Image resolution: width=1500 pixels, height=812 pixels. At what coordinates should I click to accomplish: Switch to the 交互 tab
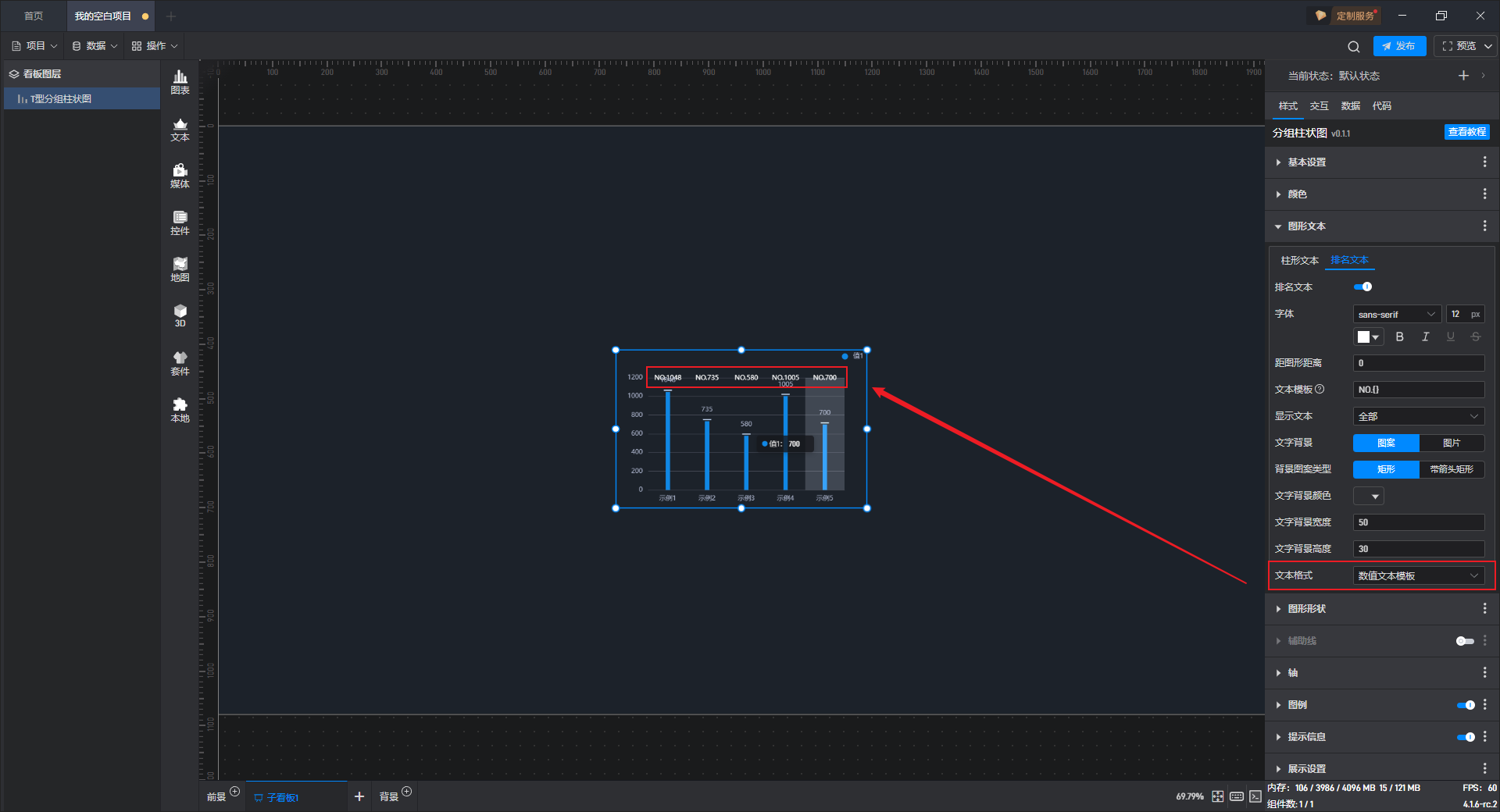point(1319,105)
